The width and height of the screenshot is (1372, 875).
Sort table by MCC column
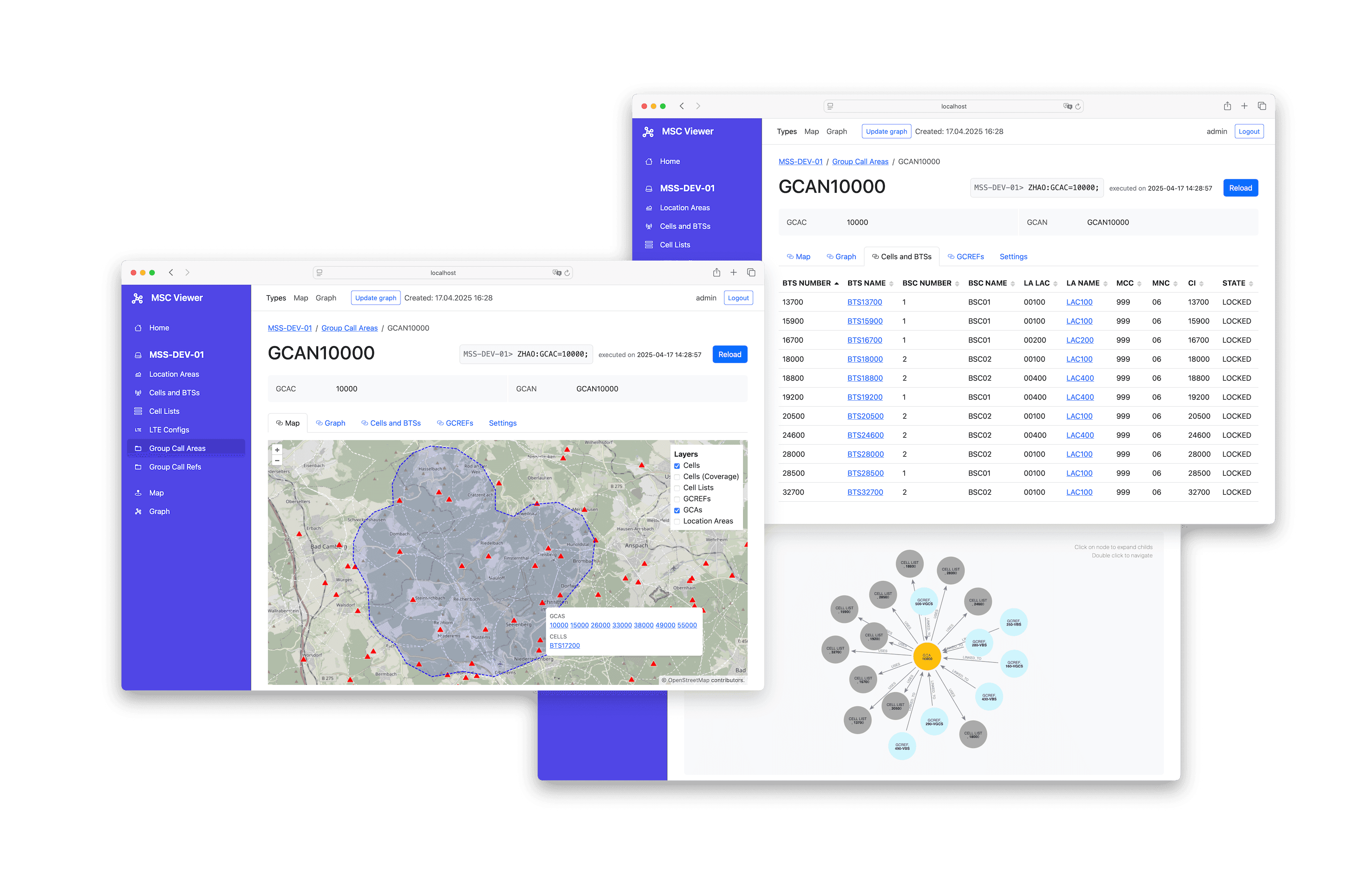1128,283
